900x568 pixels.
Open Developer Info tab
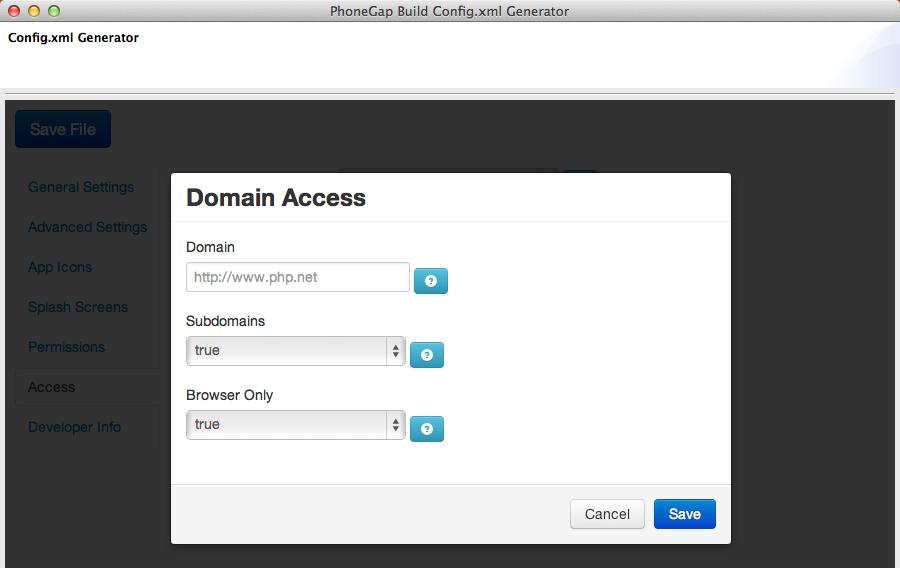pyautogui.click(x=75, y=427)
